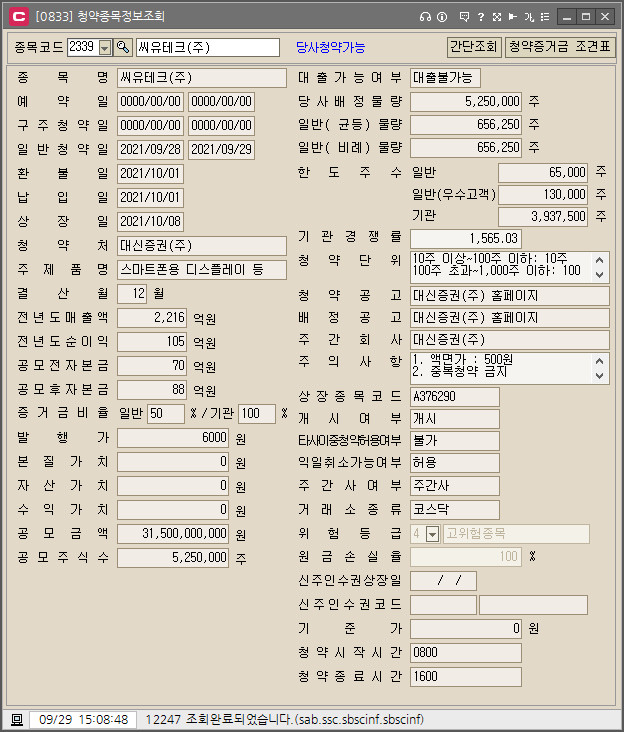Click the headset support icon in title bar
The height and width of the screenshot is (732, 624).
pyautogui.click(x=425, y=17)
